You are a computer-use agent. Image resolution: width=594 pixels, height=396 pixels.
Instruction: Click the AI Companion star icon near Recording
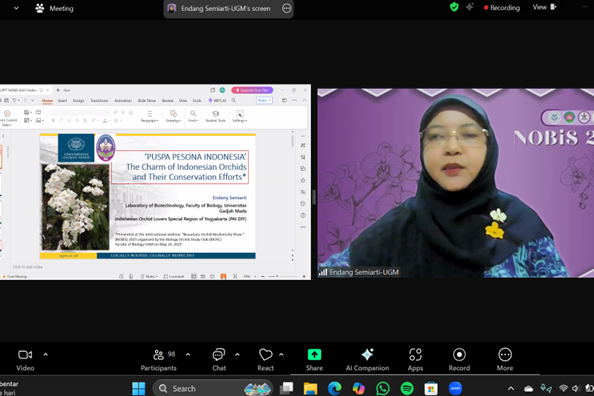[469, 7]
